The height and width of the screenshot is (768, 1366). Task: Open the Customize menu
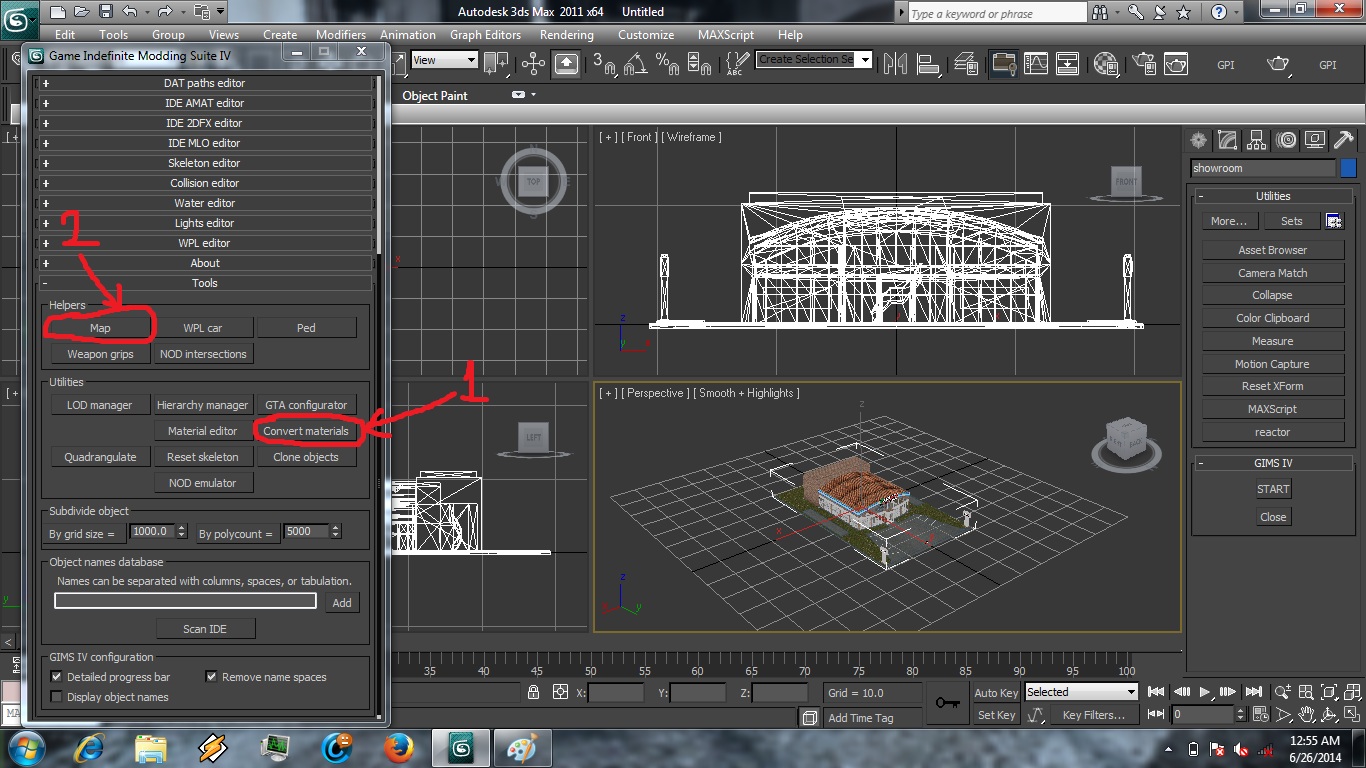click(646, 34)
